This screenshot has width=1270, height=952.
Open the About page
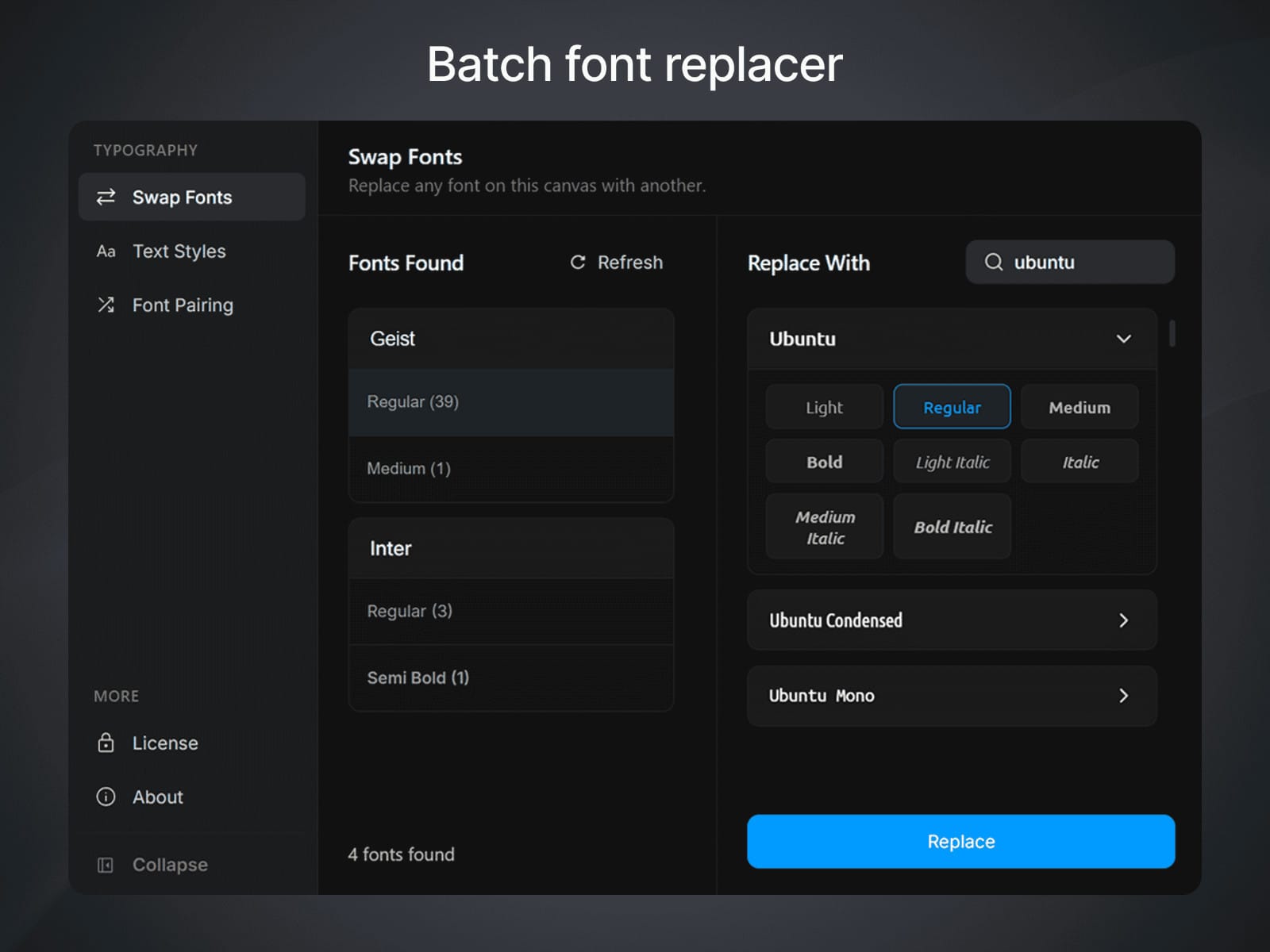[x=192, y=797]
